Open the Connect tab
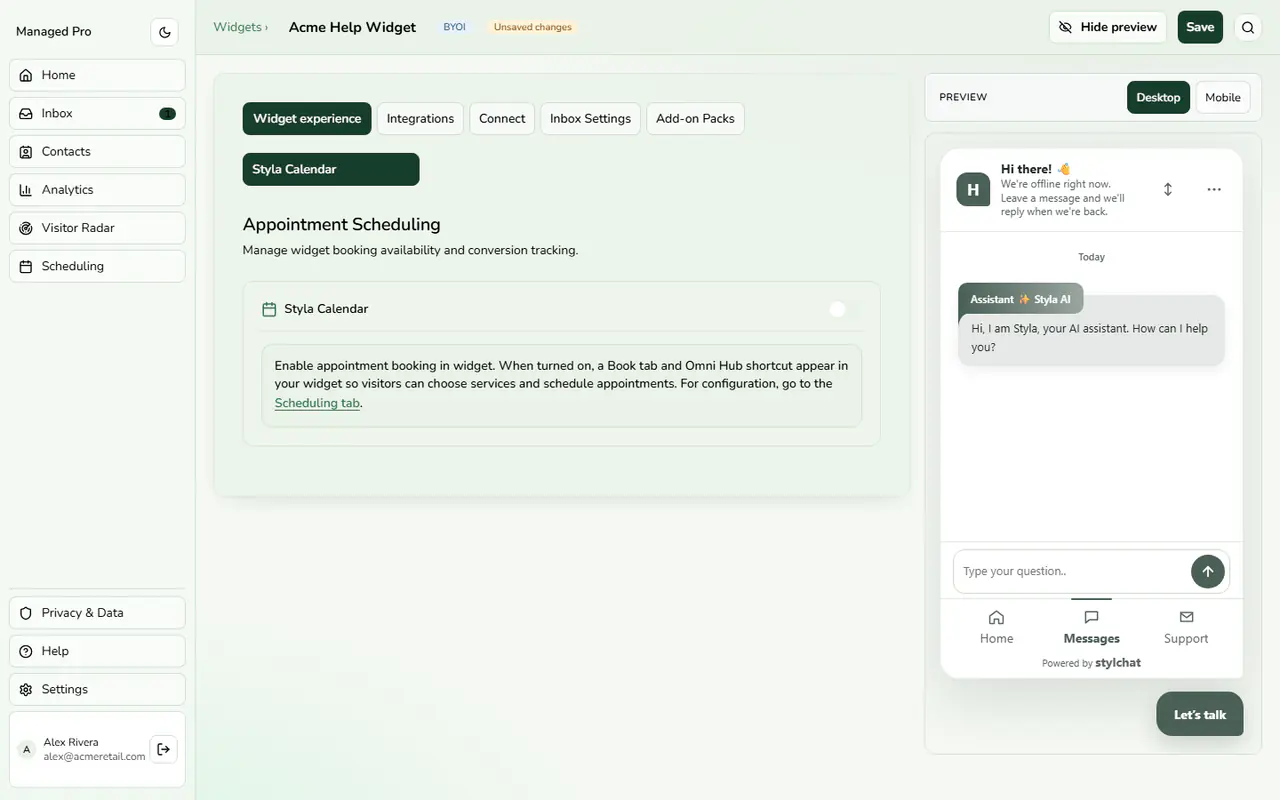Screen dimensions: 1280x800 502,118
